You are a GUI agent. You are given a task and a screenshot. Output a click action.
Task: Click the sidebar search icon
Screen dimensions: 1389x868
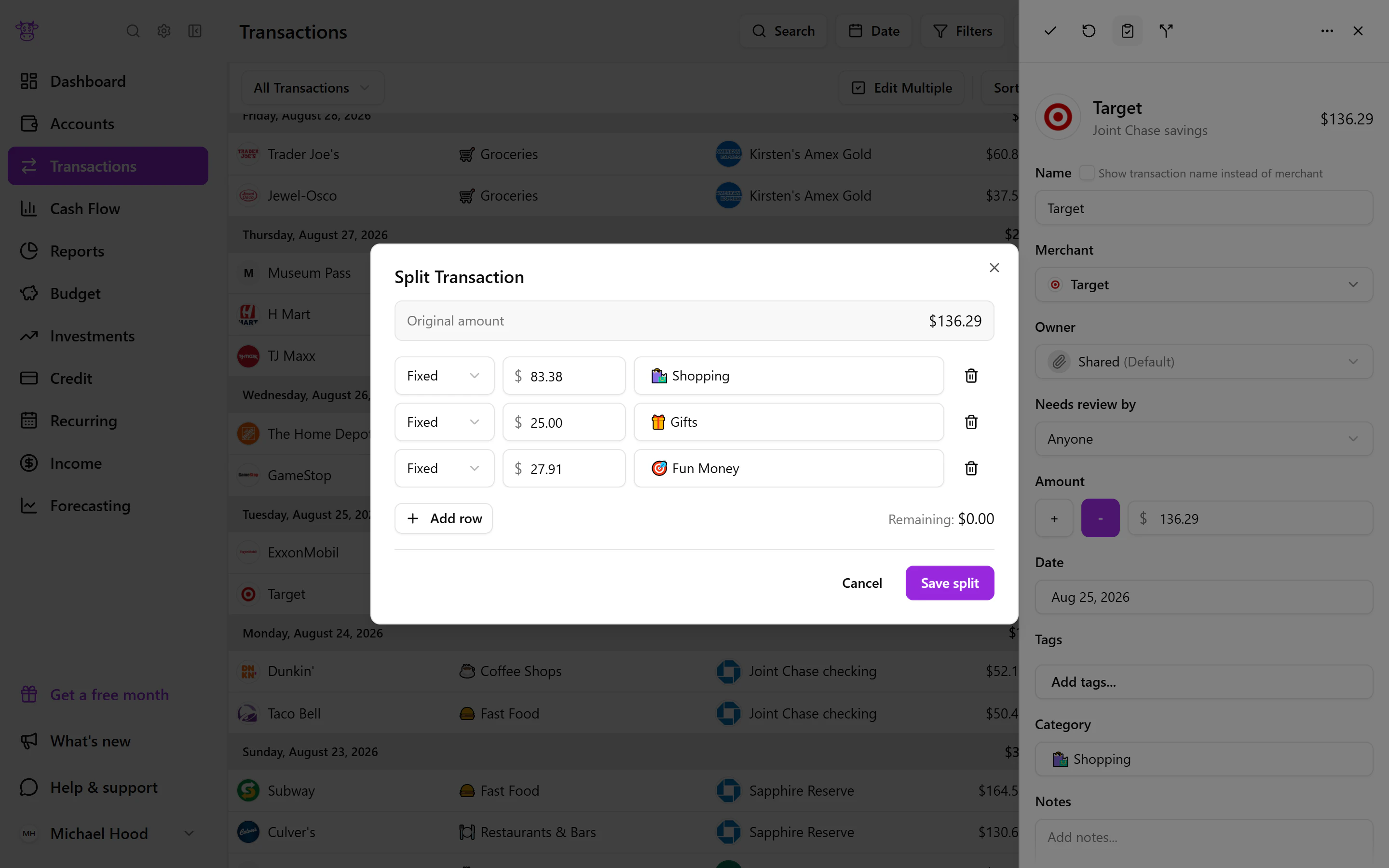(x=133, y=31)
